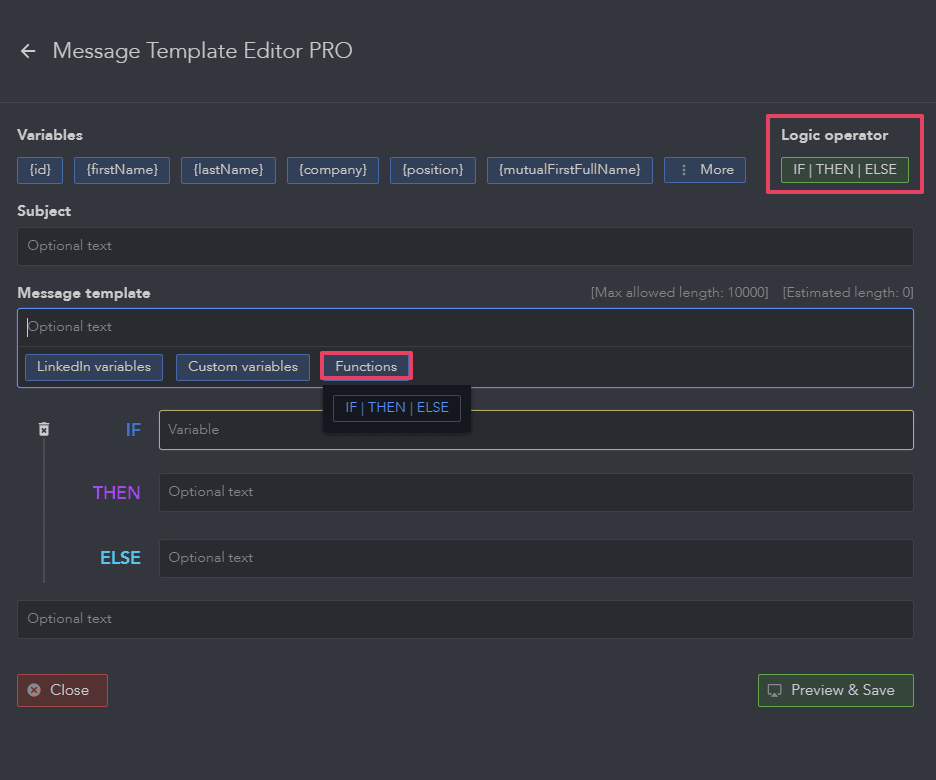Click the Estimated length: 0 text
936x780 pixels.
[x=848, y=292]
